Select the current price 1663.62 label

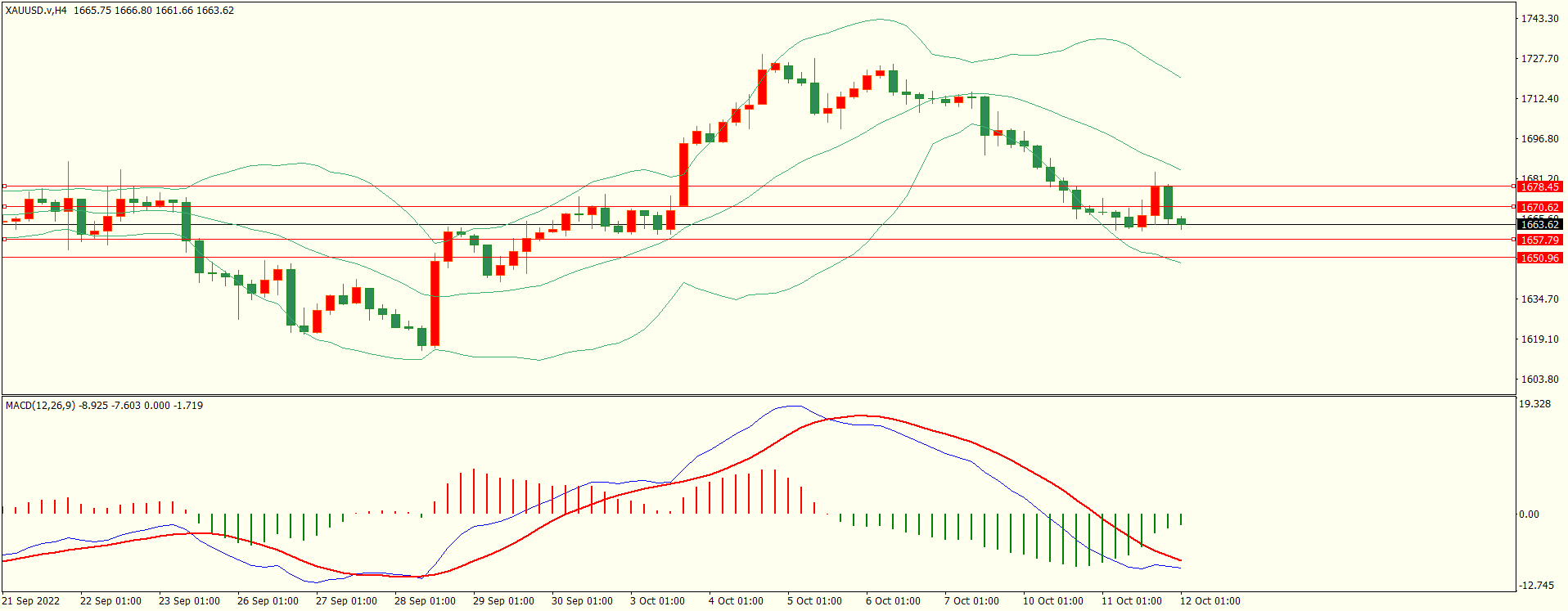(x=1539, y=225)
